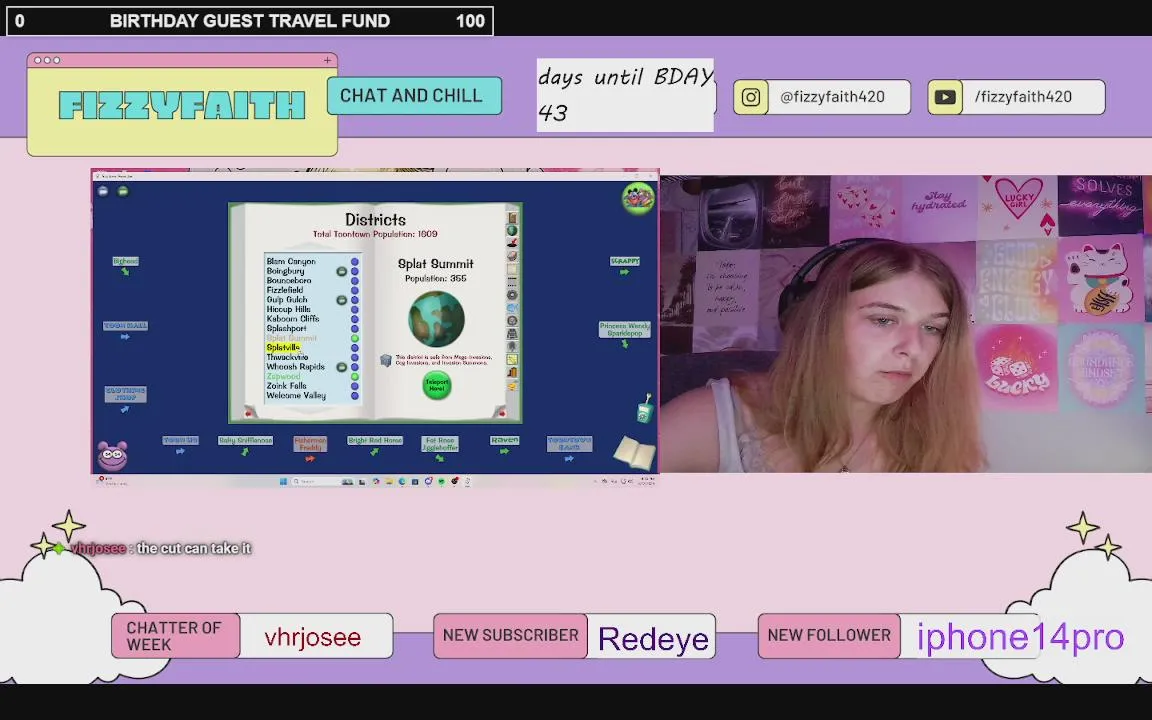This screenshot has height=720, width=1152.
Task: Click the Bighead nametag
Action: coord(126,262)
